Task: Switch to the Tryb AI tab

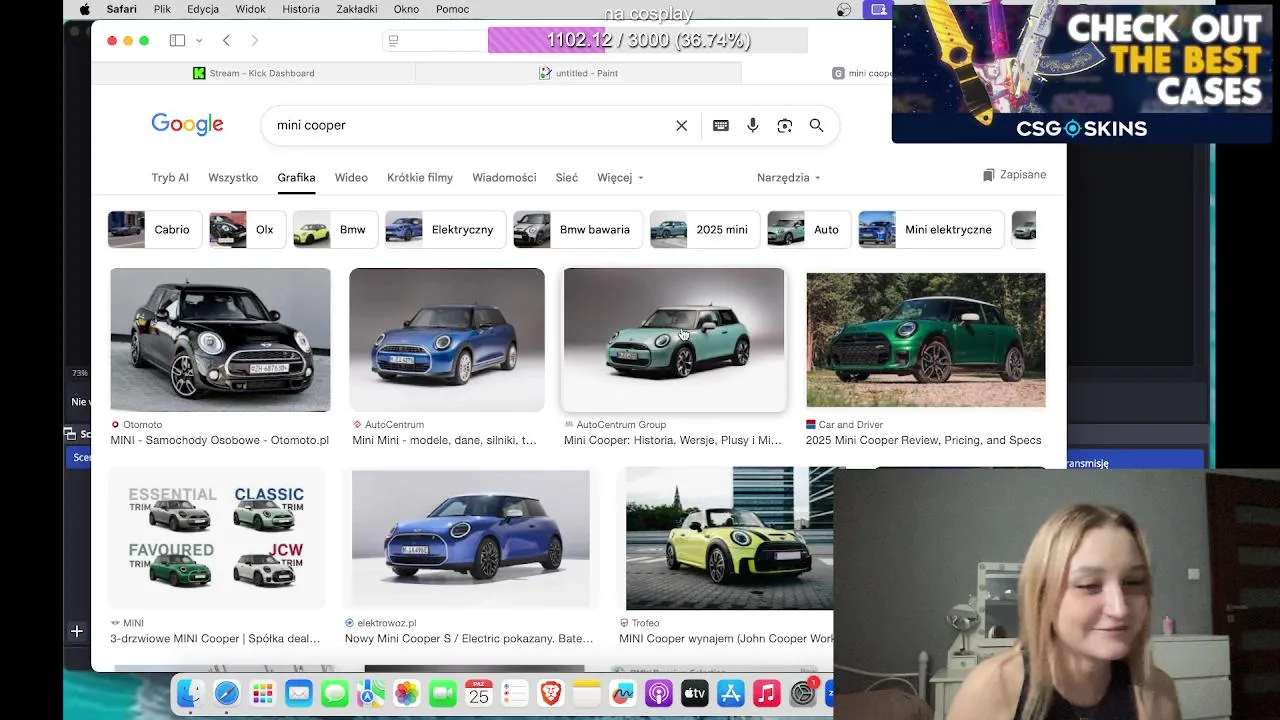Action: click(170, 177)
